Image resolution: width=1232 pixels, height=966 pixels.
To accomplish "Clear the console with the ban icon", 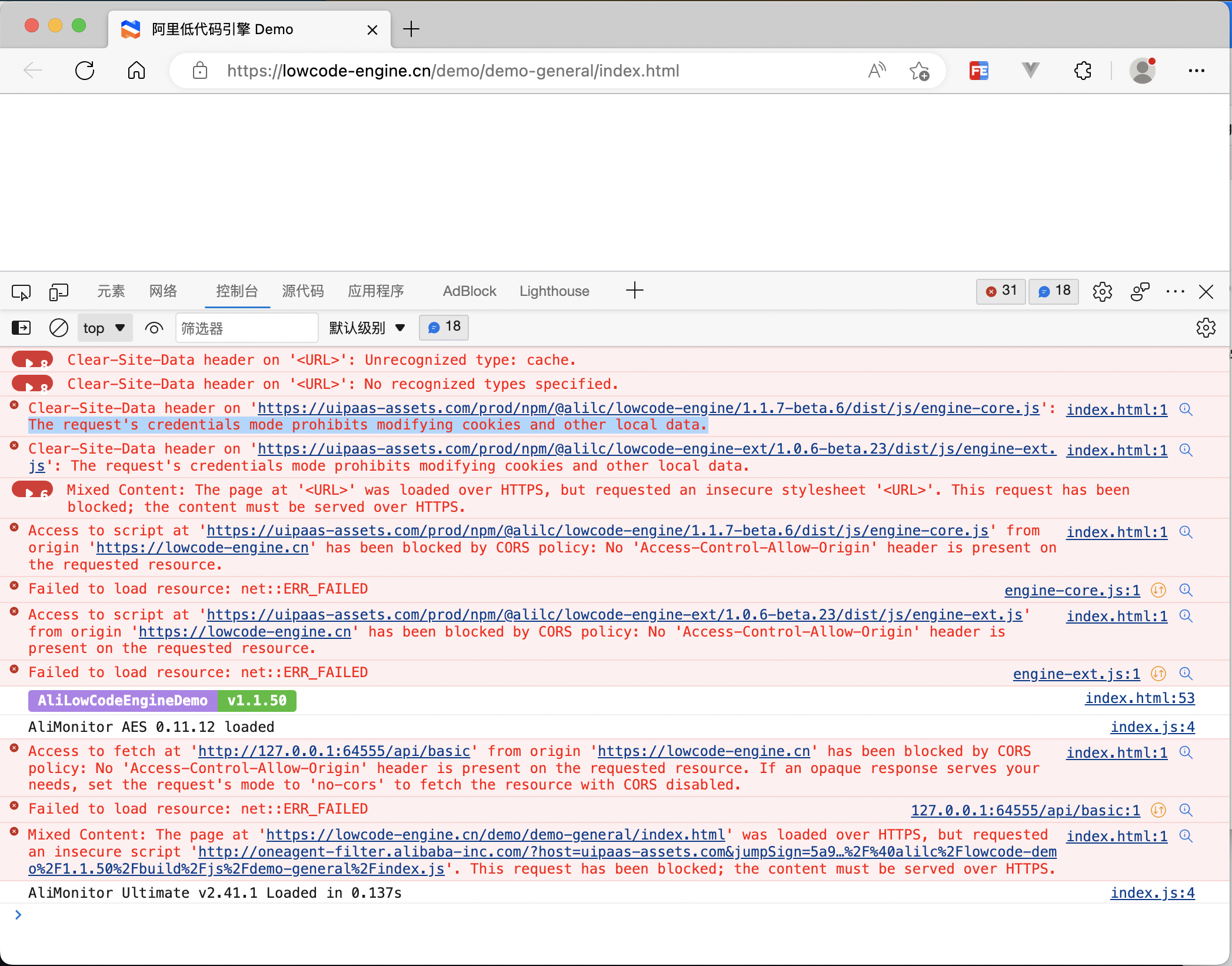I will pyautogui.click(x=58, y=328).
